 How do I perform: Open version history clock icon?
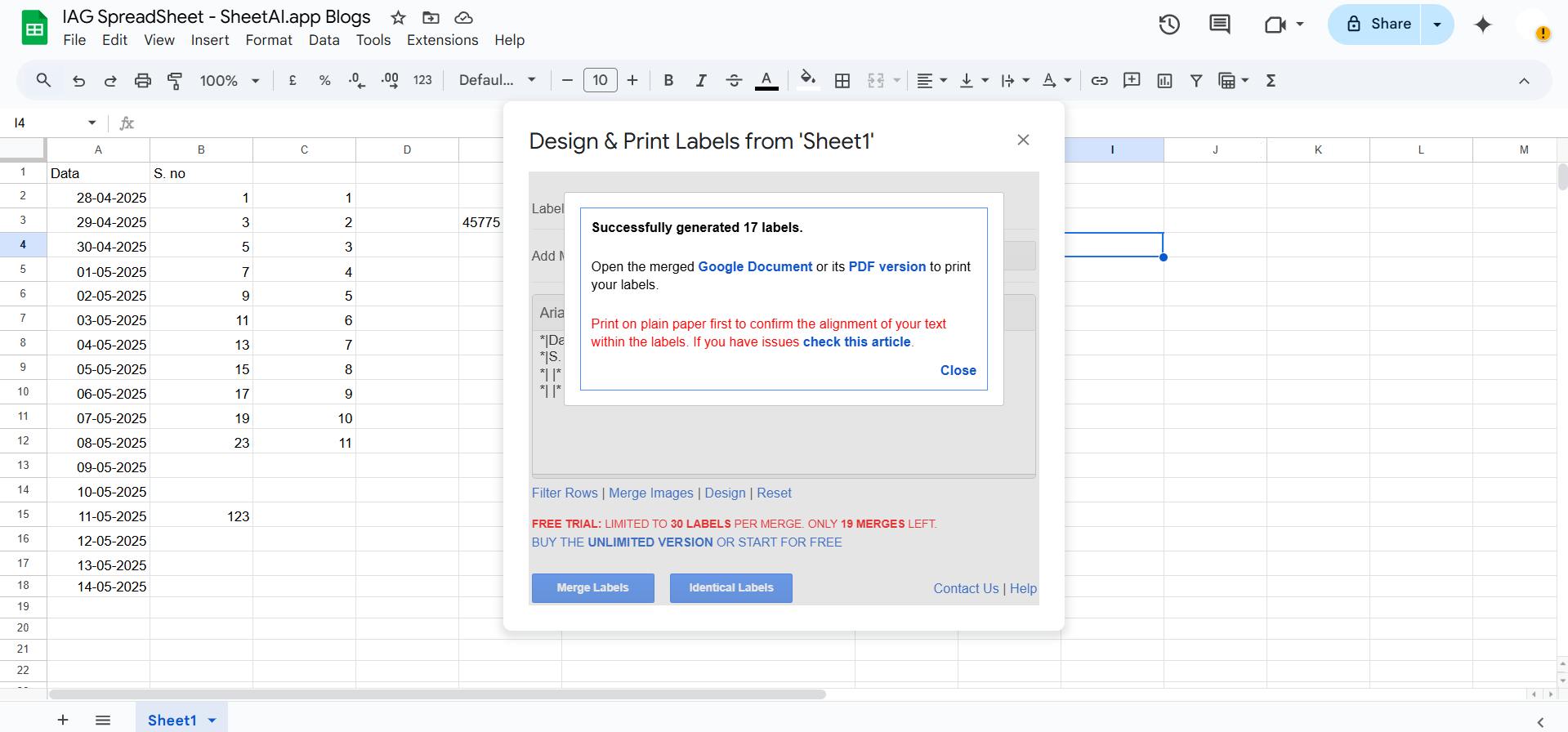coord(1169,25)
